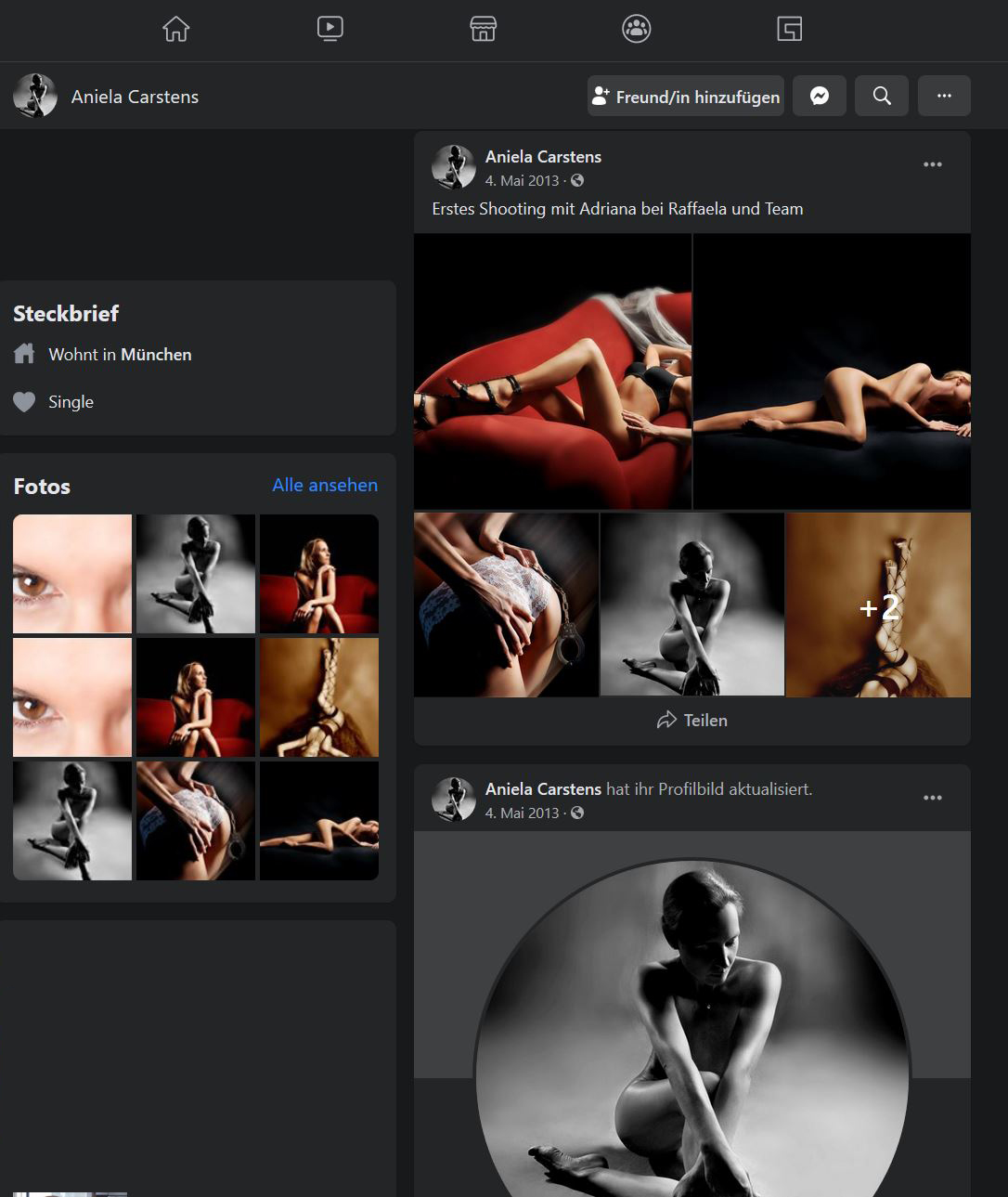Image resolution: width=1008 pixels, height=1197 pixels.
Task: Open profile options three-dot menu
Action: [x=944, y=96]
